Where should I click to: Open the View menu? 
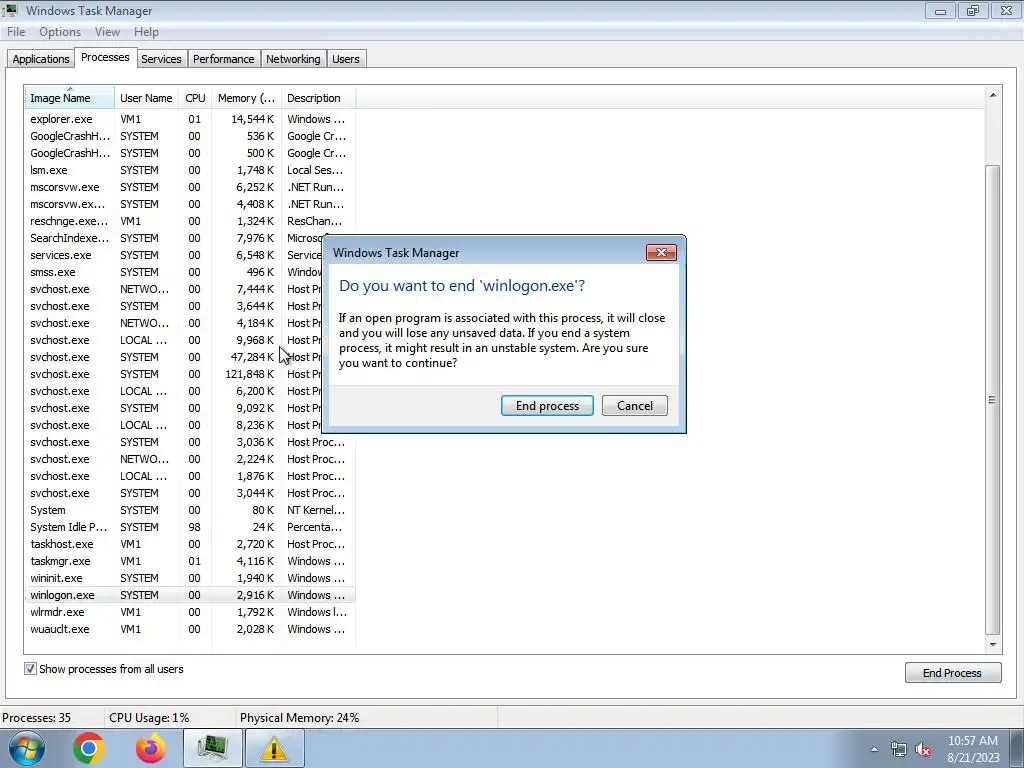tap(107, 32)
